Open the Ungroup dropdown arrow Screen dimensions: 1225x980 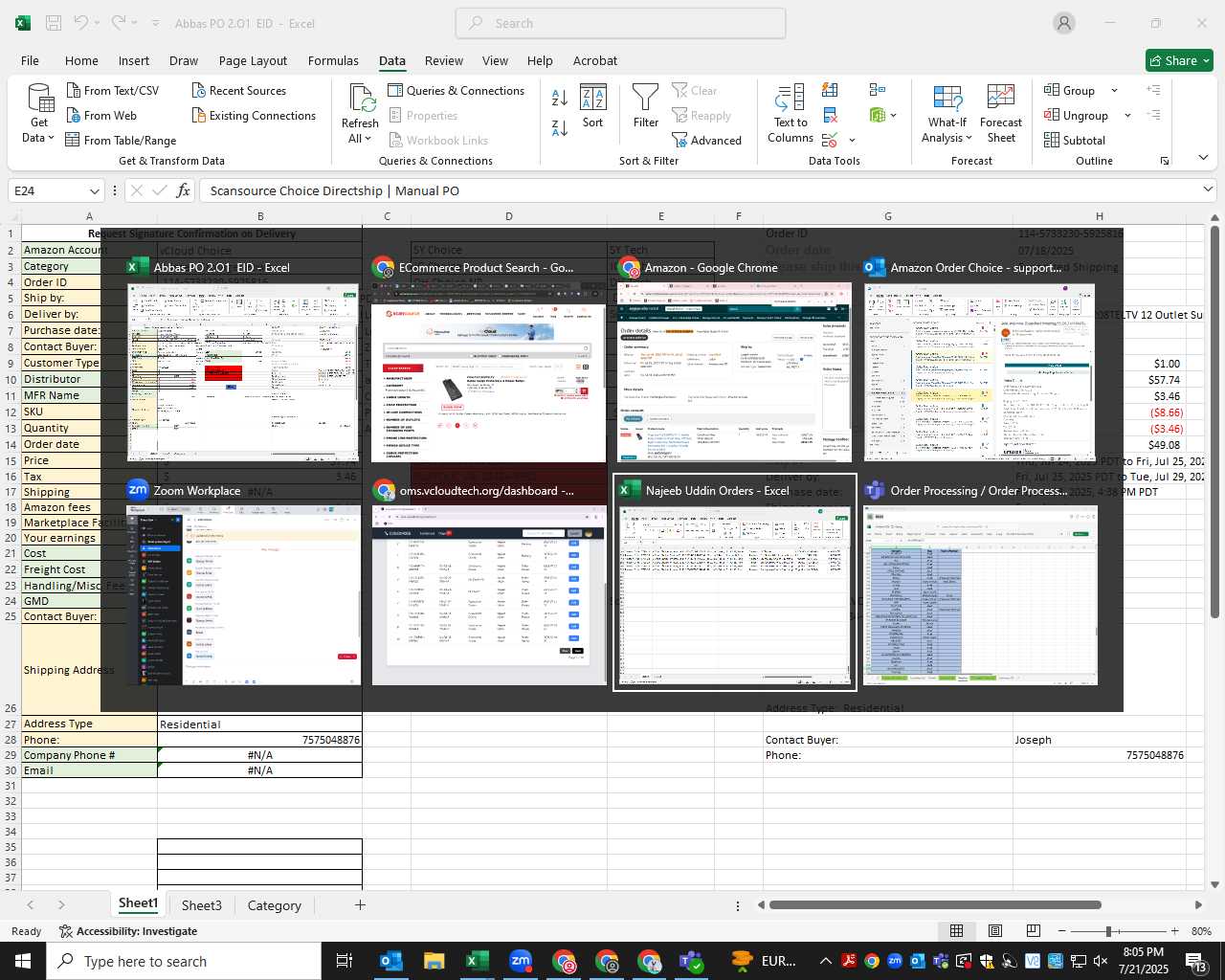(x=1127, y=115)
